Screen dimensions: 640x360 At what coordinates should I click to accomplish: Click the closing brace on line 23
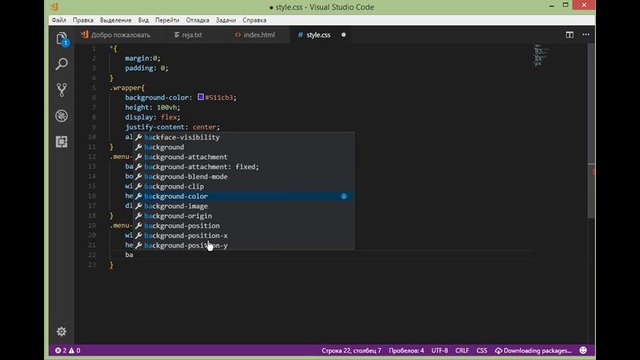tap(111, 265)
